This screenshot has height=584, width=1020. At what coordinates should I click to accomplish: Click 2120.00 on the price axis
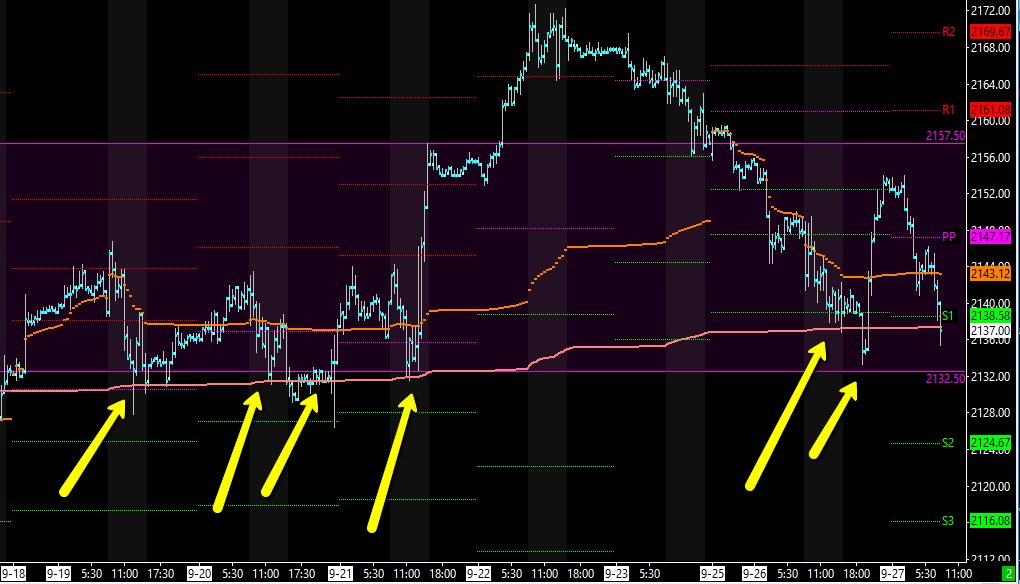click(990, 486)
